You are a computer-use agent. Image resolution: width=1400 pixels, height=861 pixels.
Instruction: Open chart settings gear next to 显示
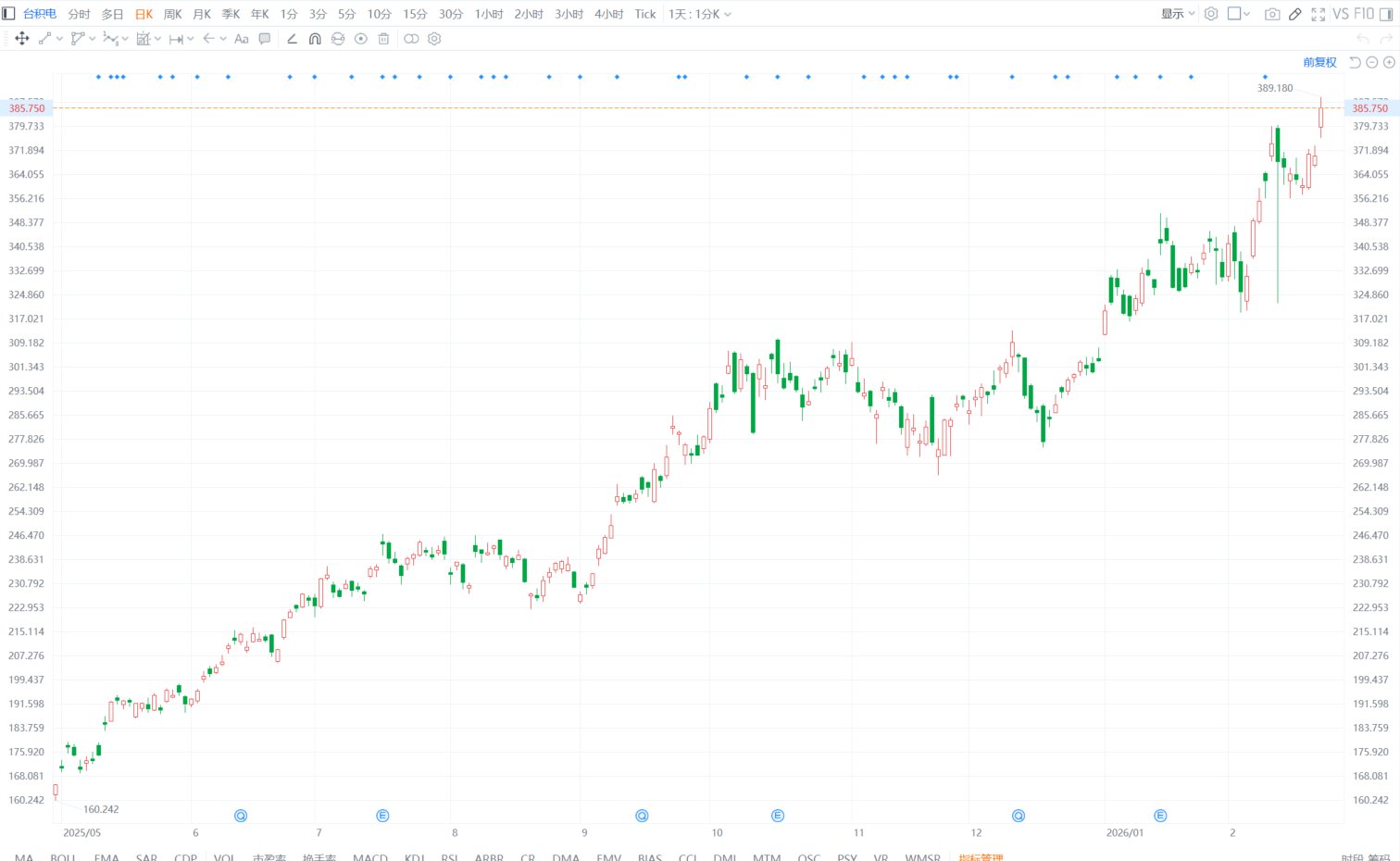point(1211,14)
